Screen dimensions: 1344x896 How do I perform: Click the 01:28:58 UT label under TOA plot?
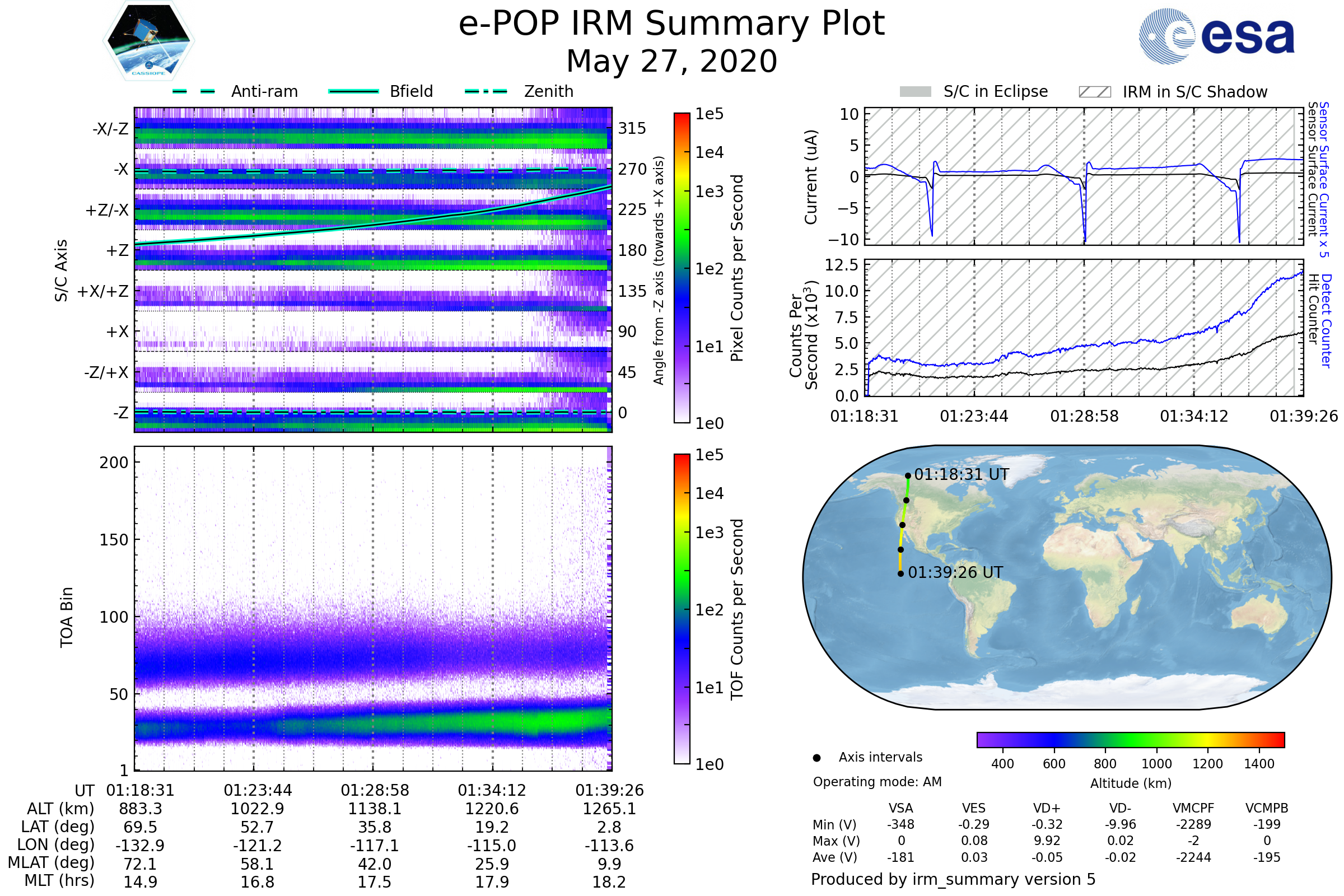375,790
